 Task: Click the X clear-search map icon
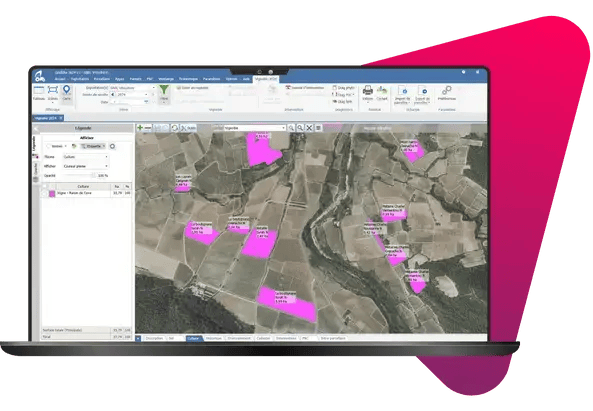309,128
